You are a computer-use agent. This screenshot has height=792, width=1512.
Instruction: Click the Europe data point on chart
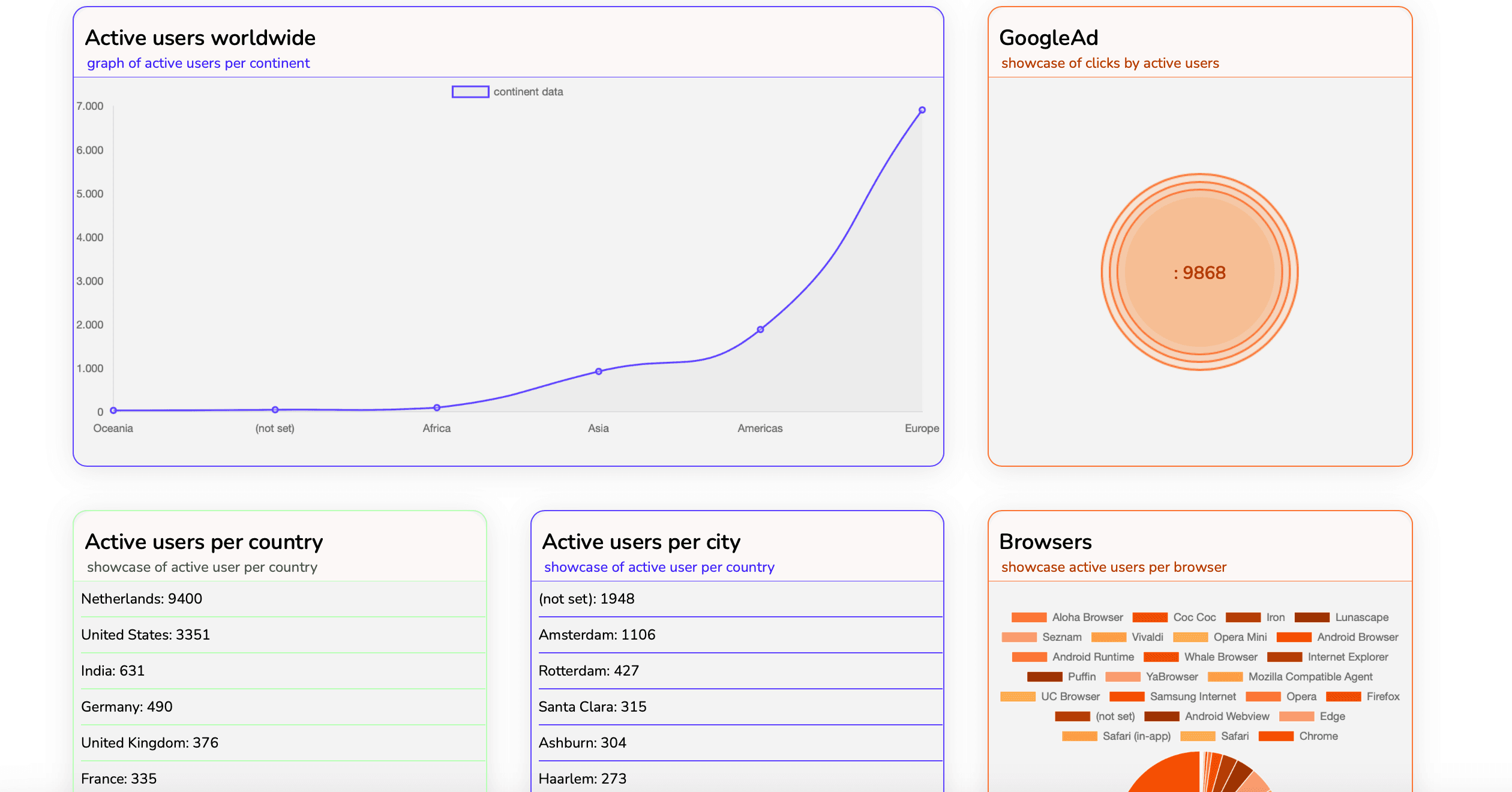(922, 110)
